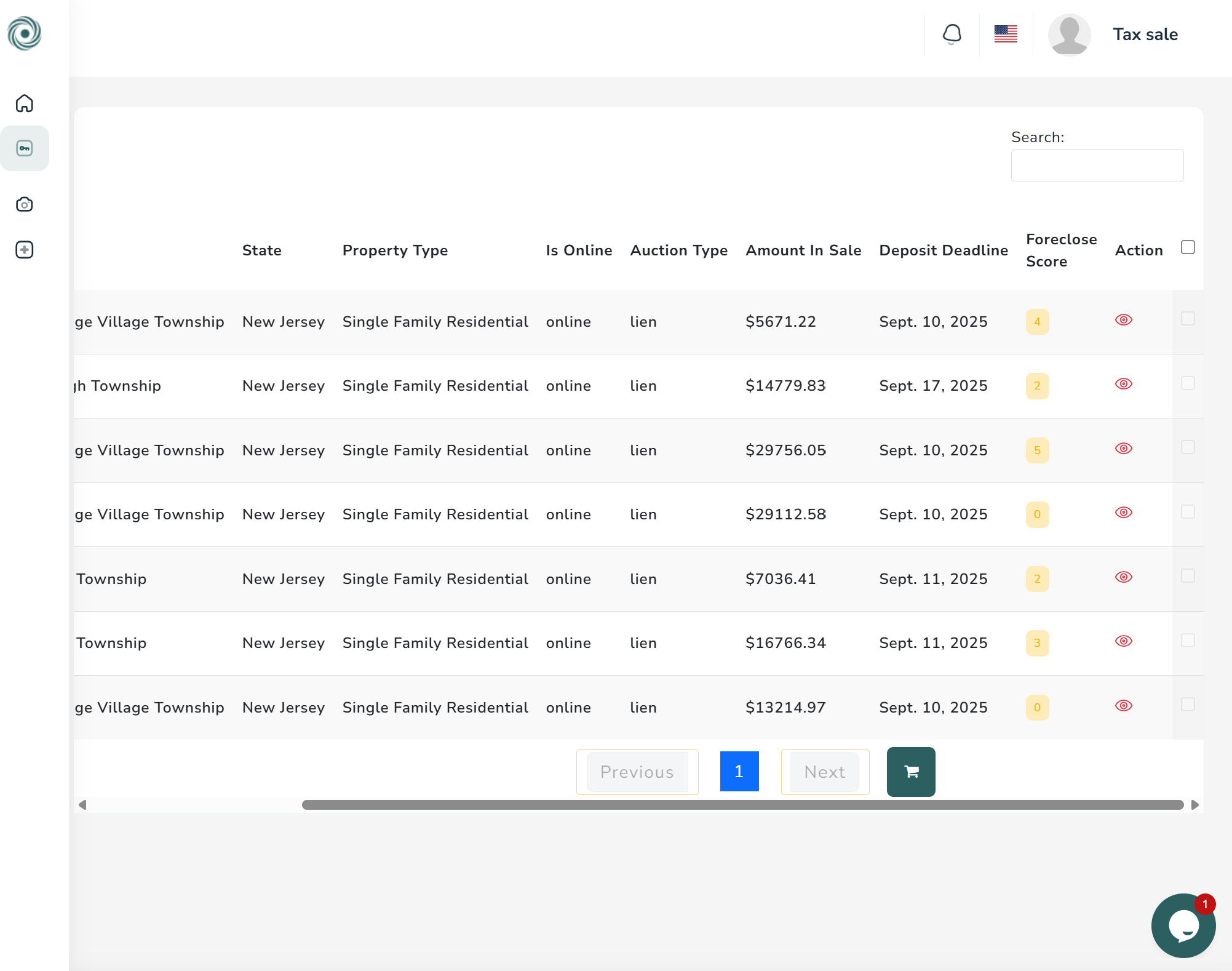Sort by Foreclose Score column header
1232x971 pixels.
(x=1060, y=250)
